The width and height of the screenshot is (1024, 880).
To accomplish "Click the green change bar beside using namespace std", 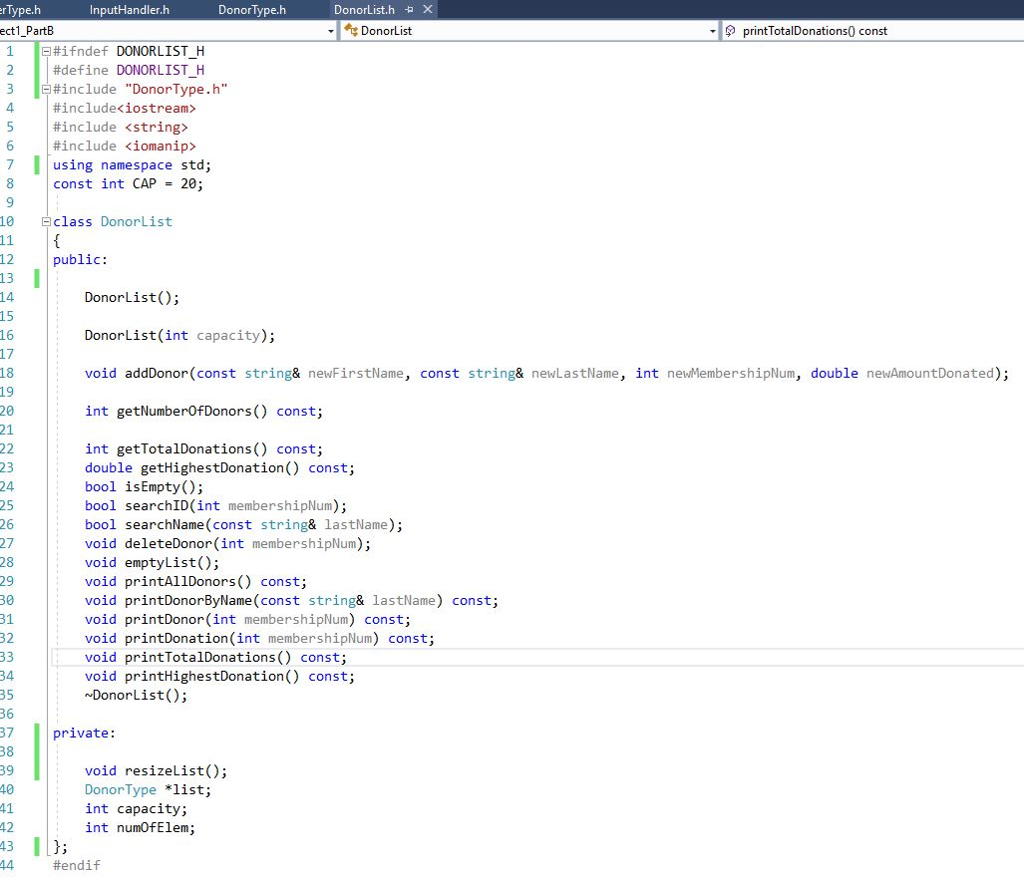I will 36,164.
